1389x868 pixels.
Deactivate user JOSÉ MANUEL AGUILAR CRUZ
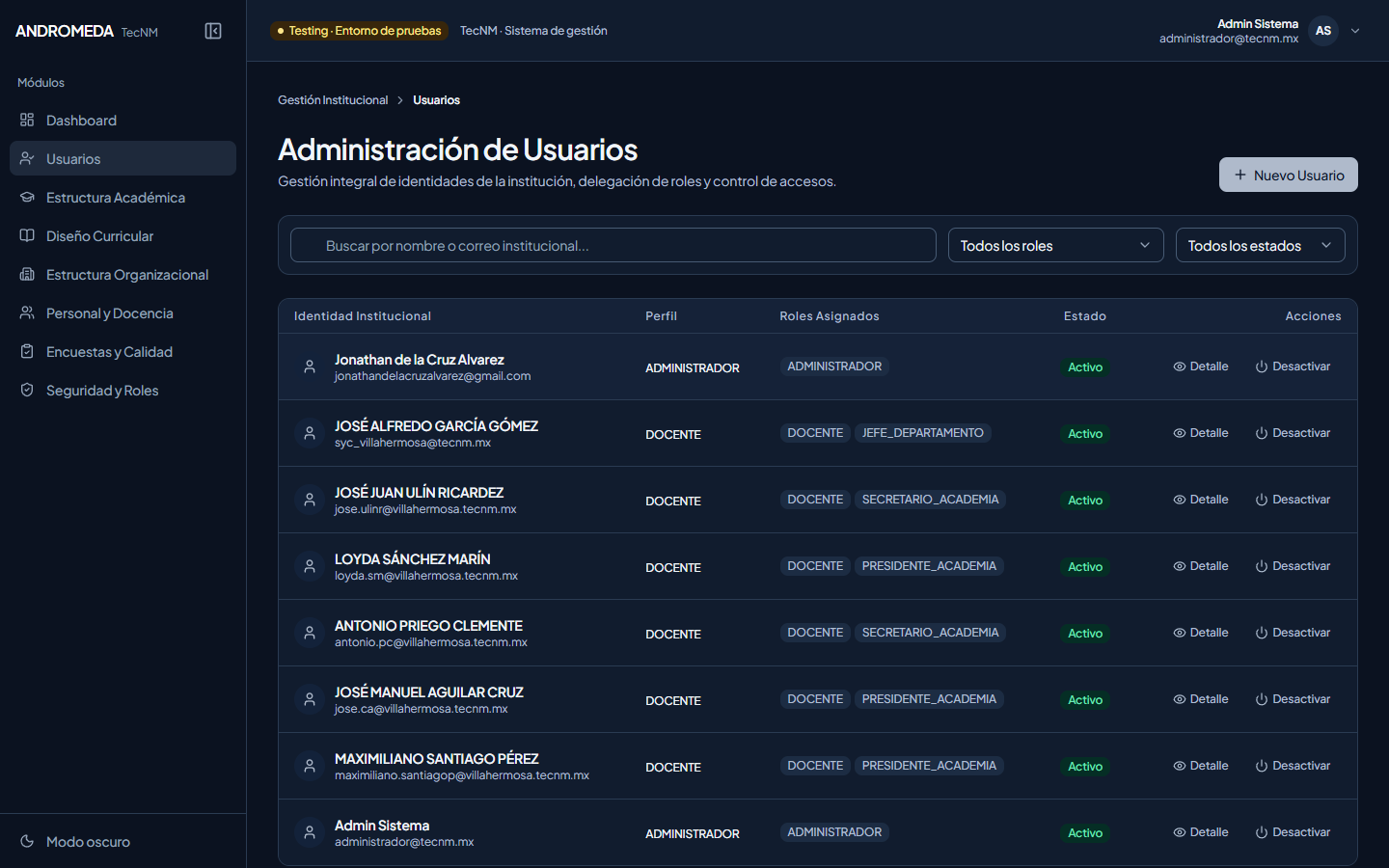click(1293, 699)
